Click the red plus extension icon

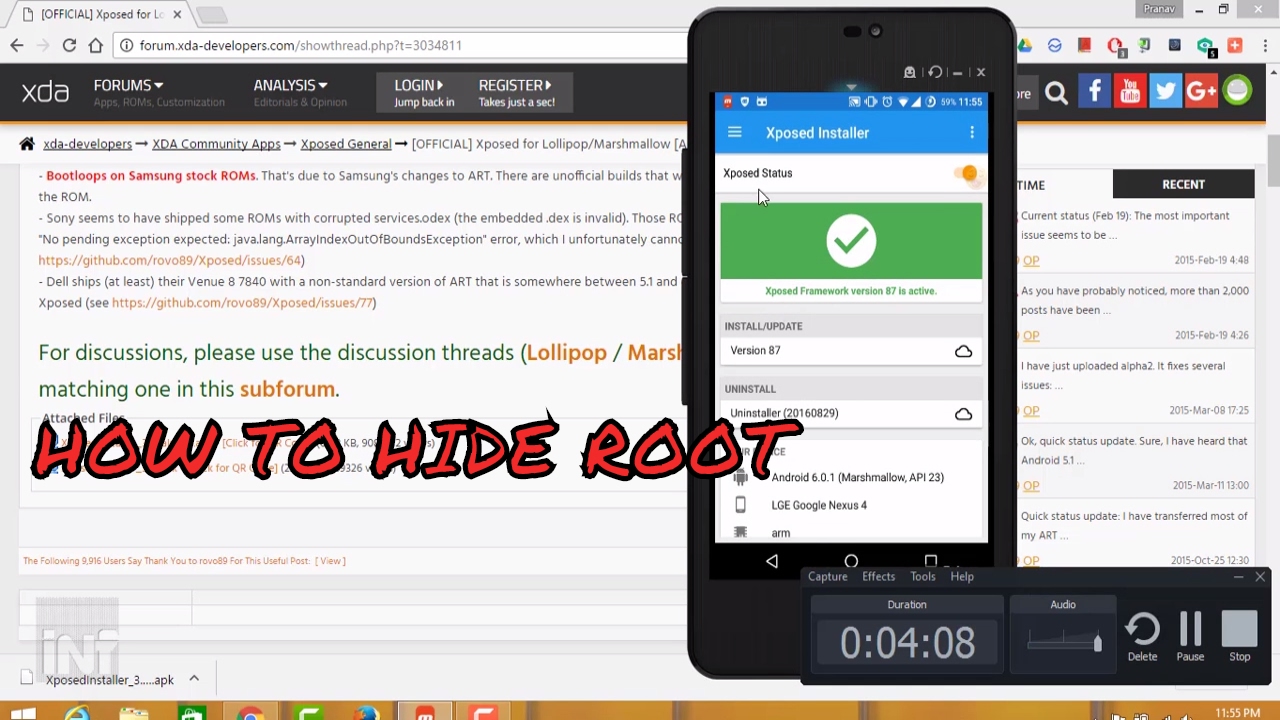(1235, 45)
